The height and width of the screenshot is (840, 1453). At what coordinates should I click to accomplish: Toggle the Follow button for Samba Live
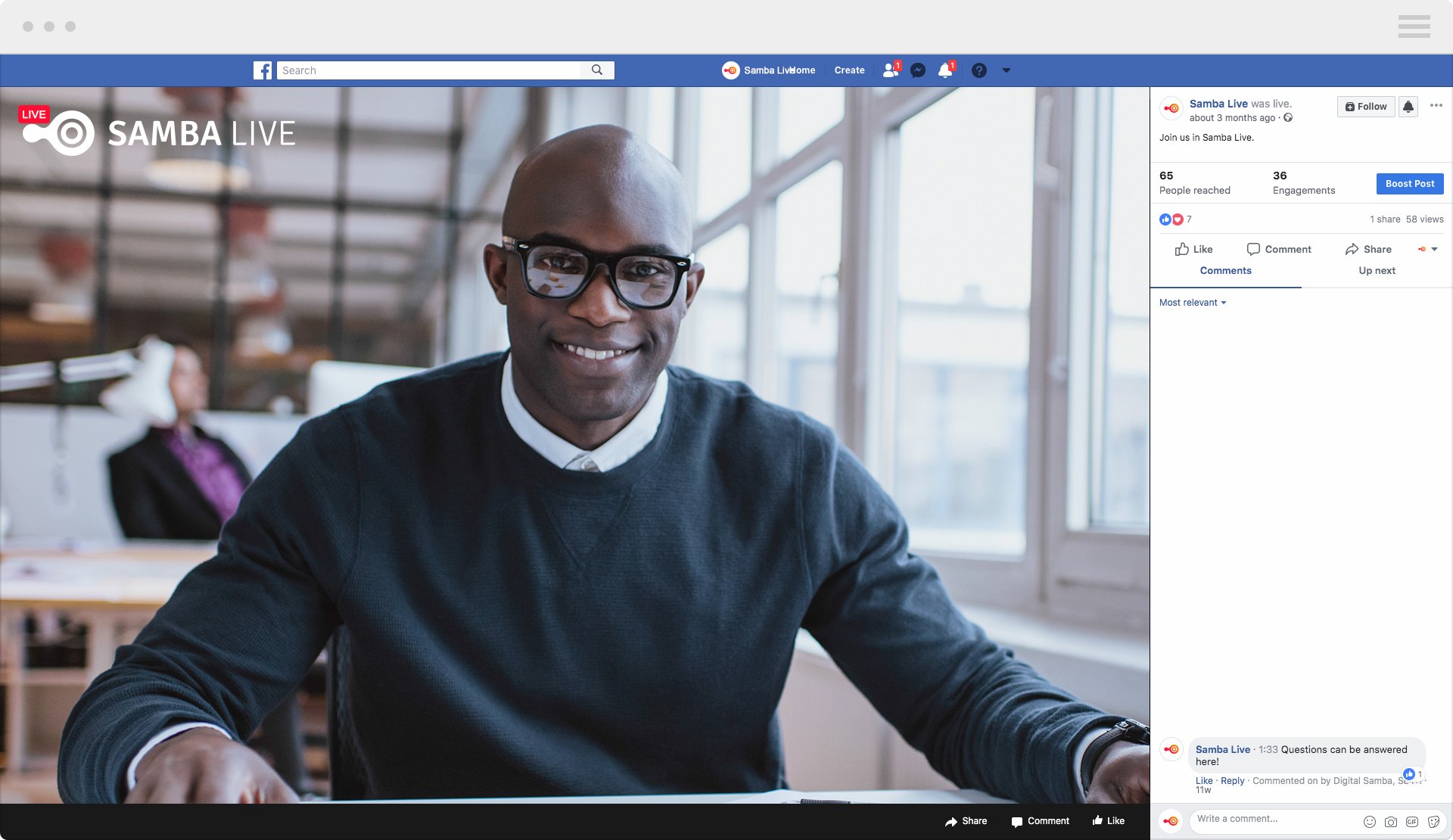point(1365,105)
